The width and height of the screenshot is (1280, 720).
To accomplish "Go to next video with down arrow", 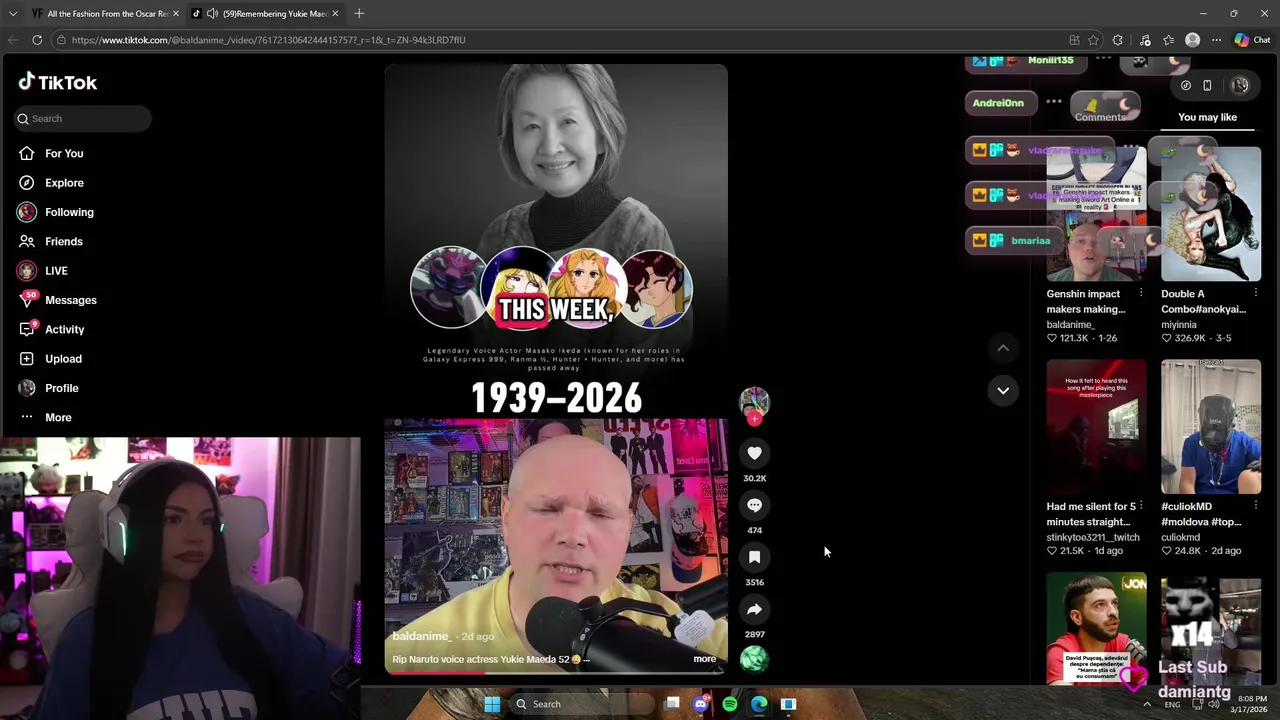I will coord(1003,390).
